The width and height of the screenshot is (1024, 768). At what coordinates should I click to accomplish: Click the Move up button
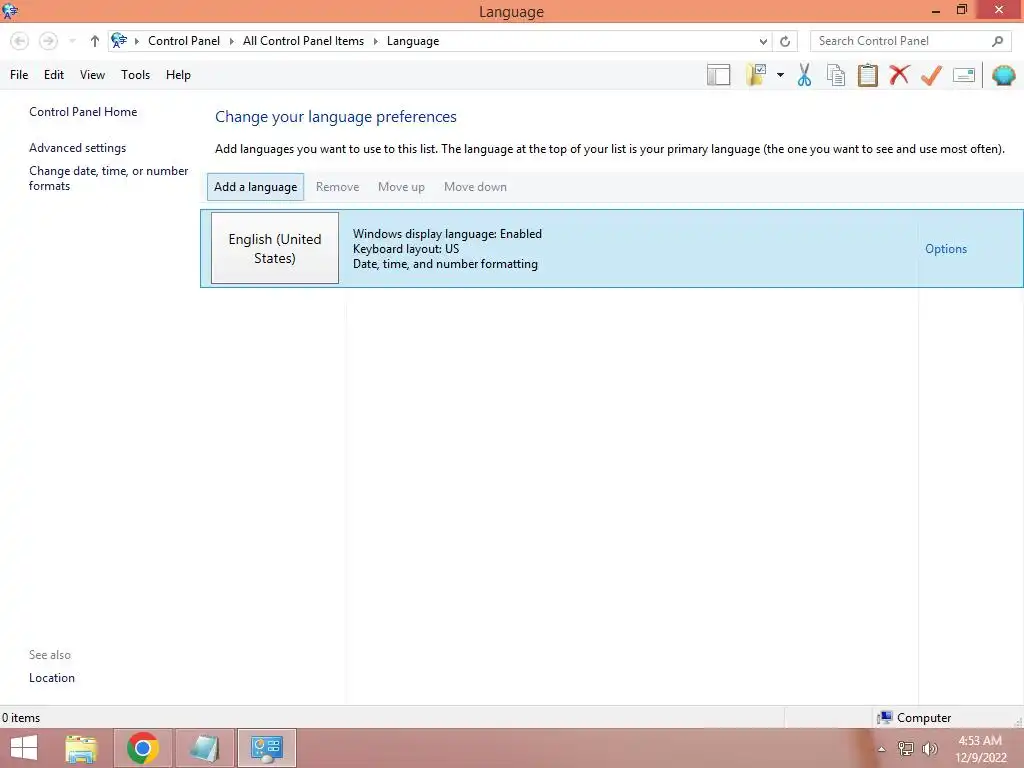click(401, 187)
